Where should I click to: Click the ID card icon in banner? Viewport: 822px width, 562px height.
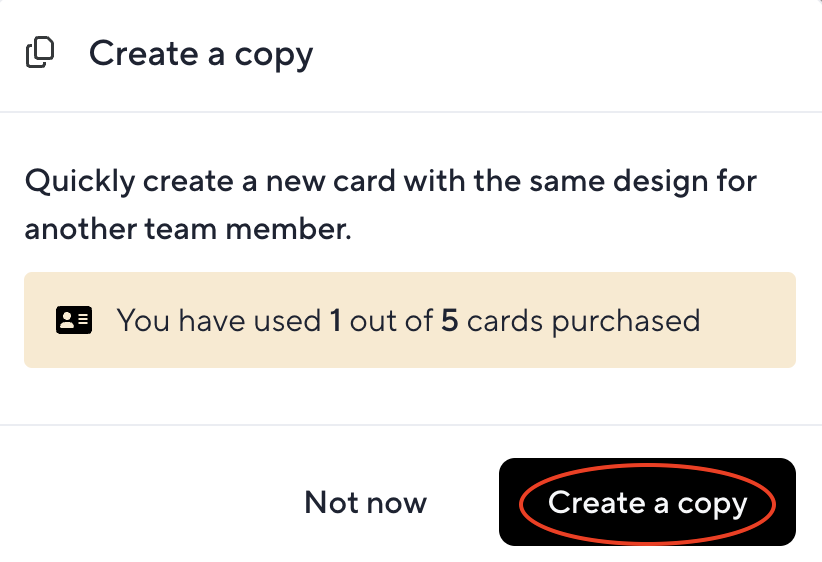point(74,320)
